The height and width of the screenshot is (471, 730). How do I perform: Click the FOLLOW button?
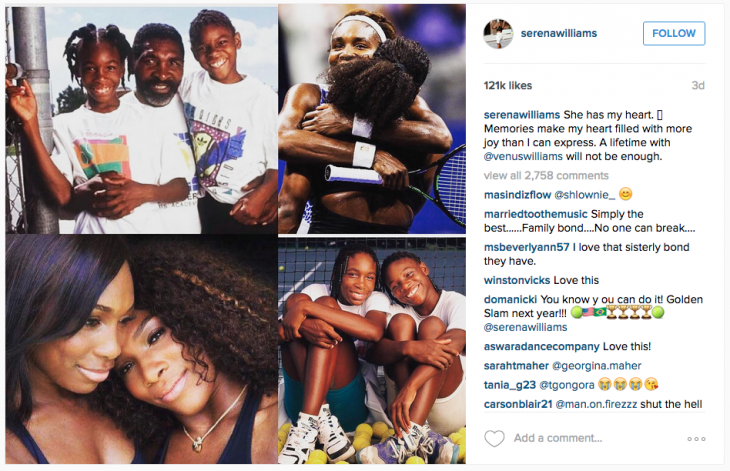pos(674,34)
